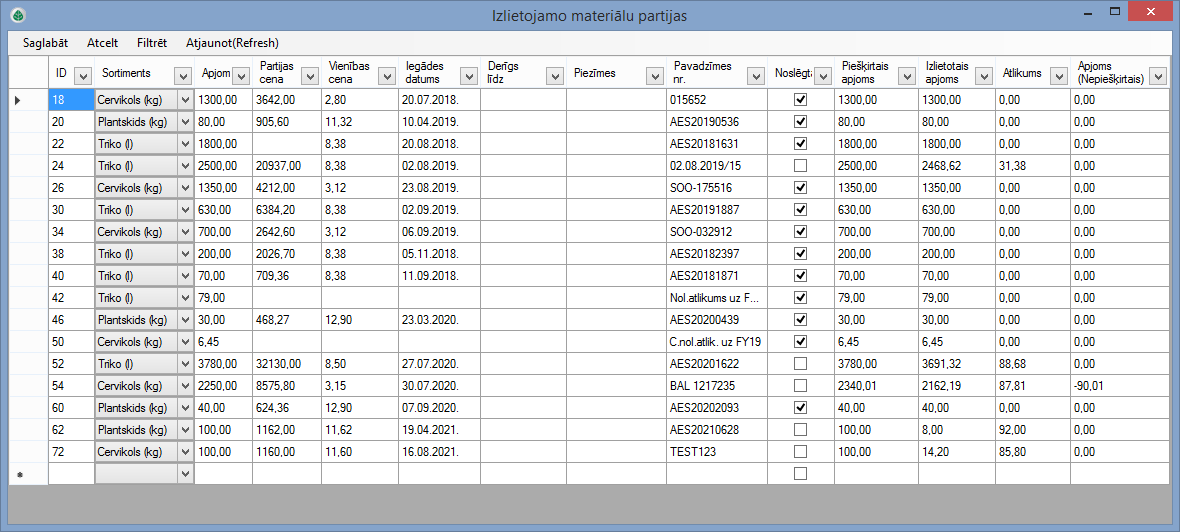Open Piezīmes column filter dropdown
Viewport: 1180px width, 532px height.
tap(653, 74)
